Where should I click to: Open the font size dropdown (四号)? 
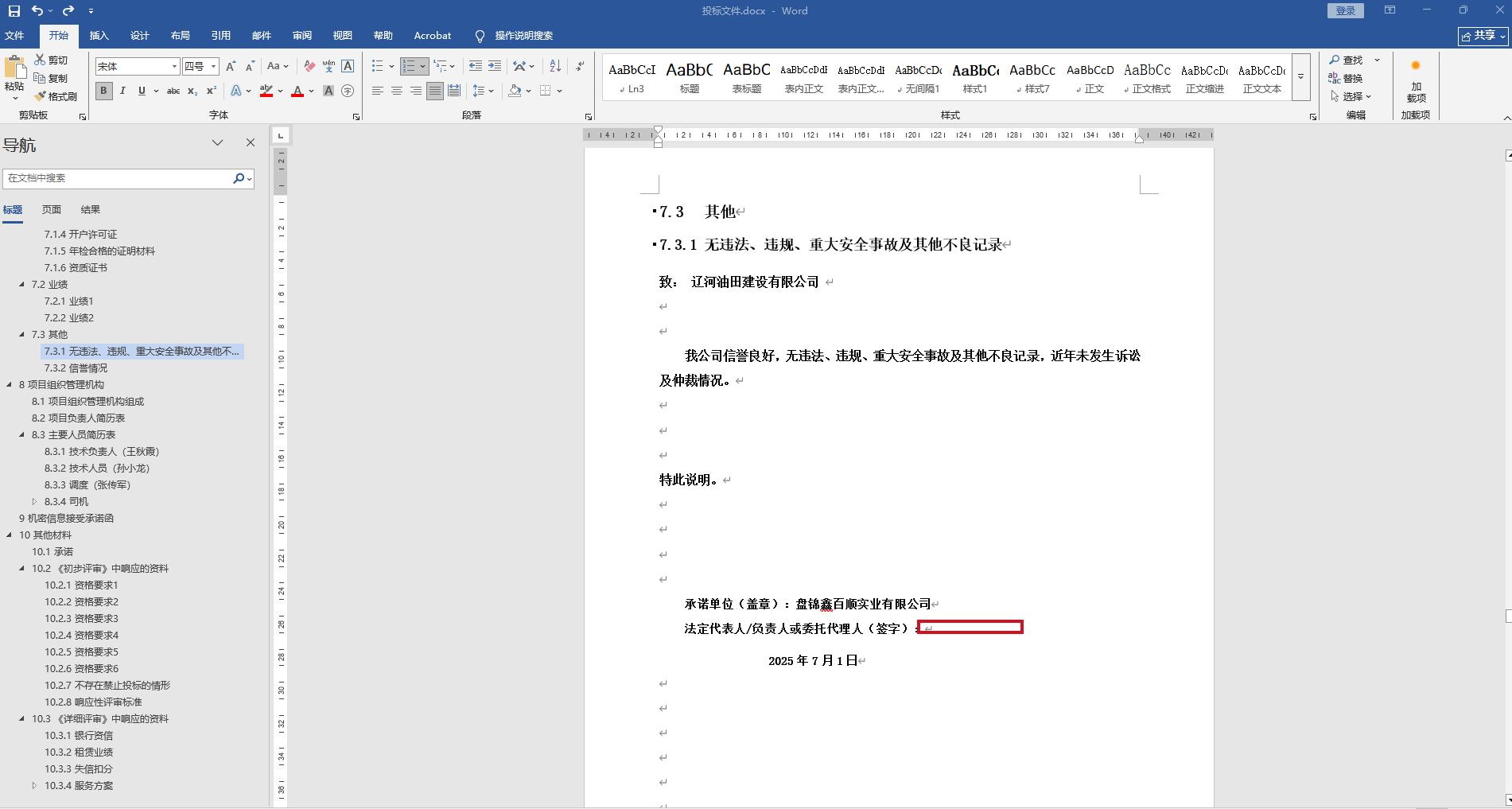[x=213, y=66]
